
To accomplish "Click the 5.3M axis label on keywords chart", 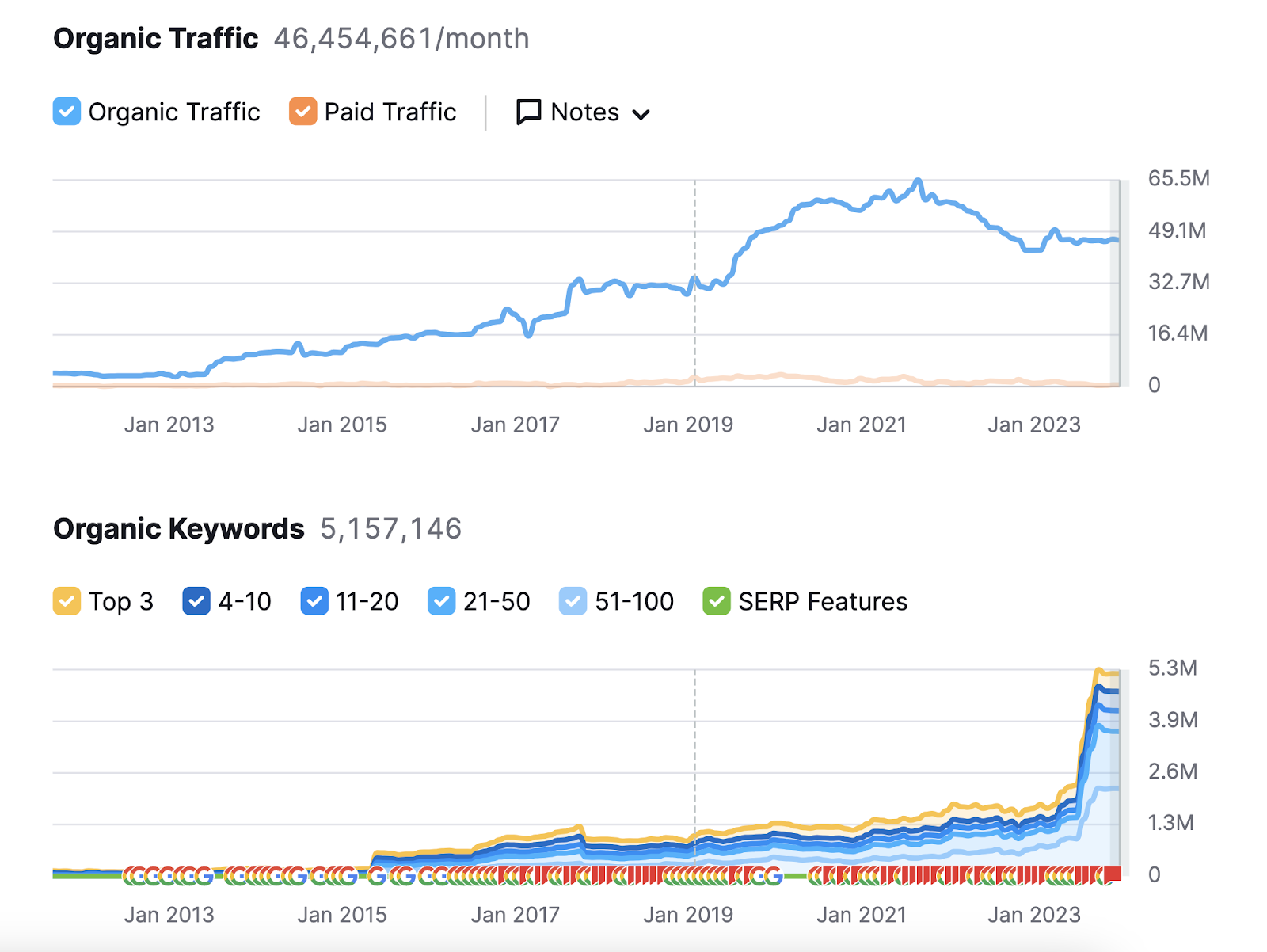I will pos(1173,668).
